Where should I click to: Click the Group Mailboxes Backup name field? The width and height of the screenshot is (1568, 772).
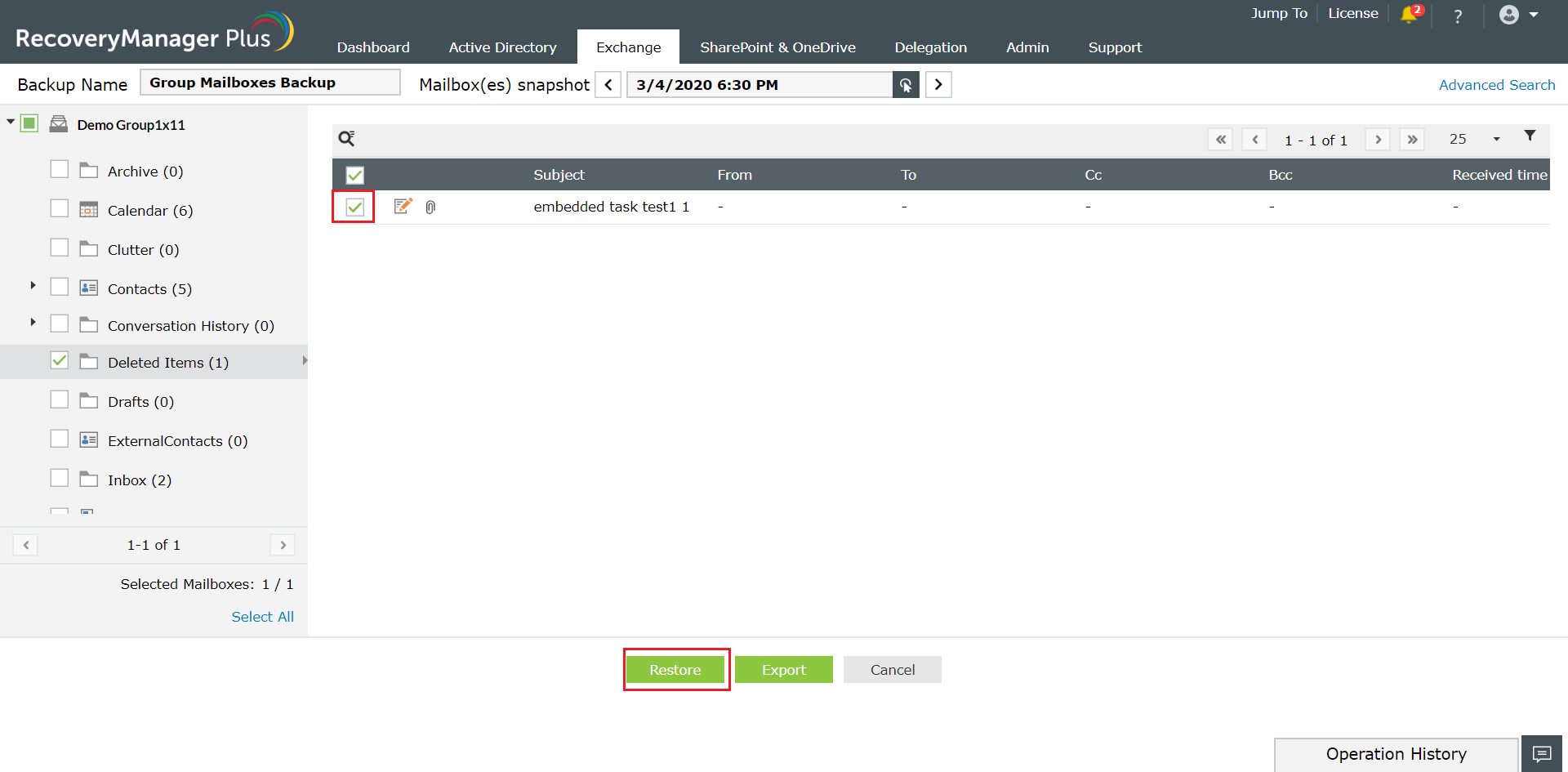[269, 82]
